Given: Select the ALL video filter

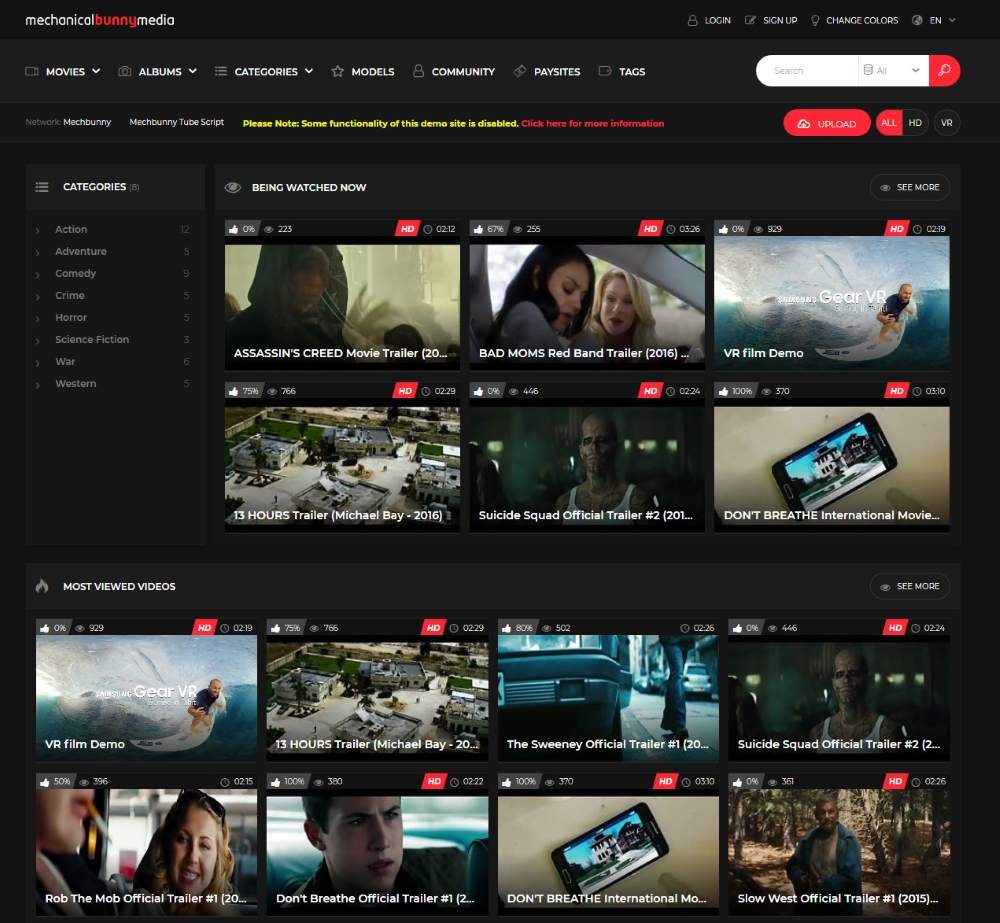Looking at the screenshot, I should (889, 123).
